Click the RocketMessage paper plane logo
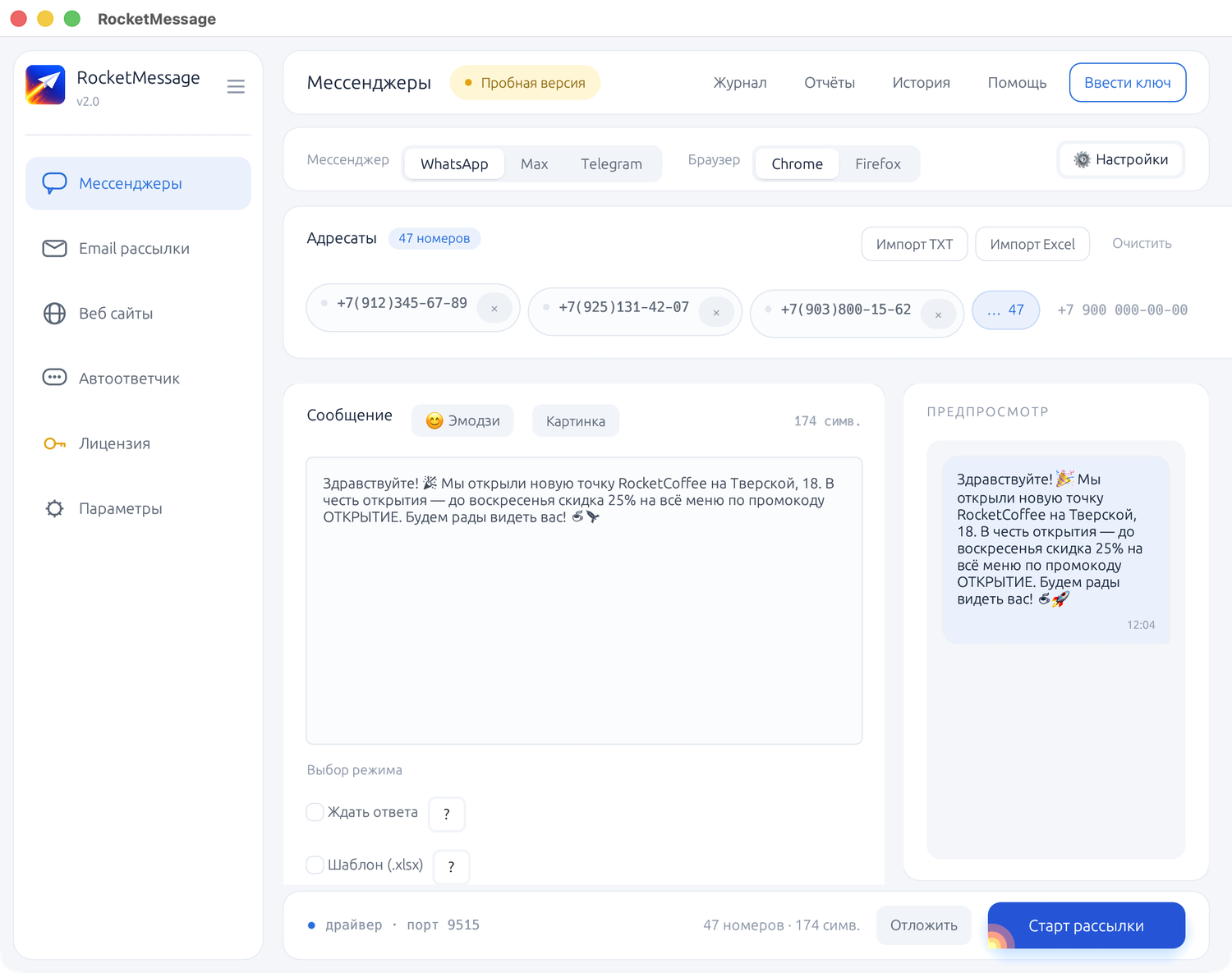This screenshot has width=1232, height=973. (45, 85)
